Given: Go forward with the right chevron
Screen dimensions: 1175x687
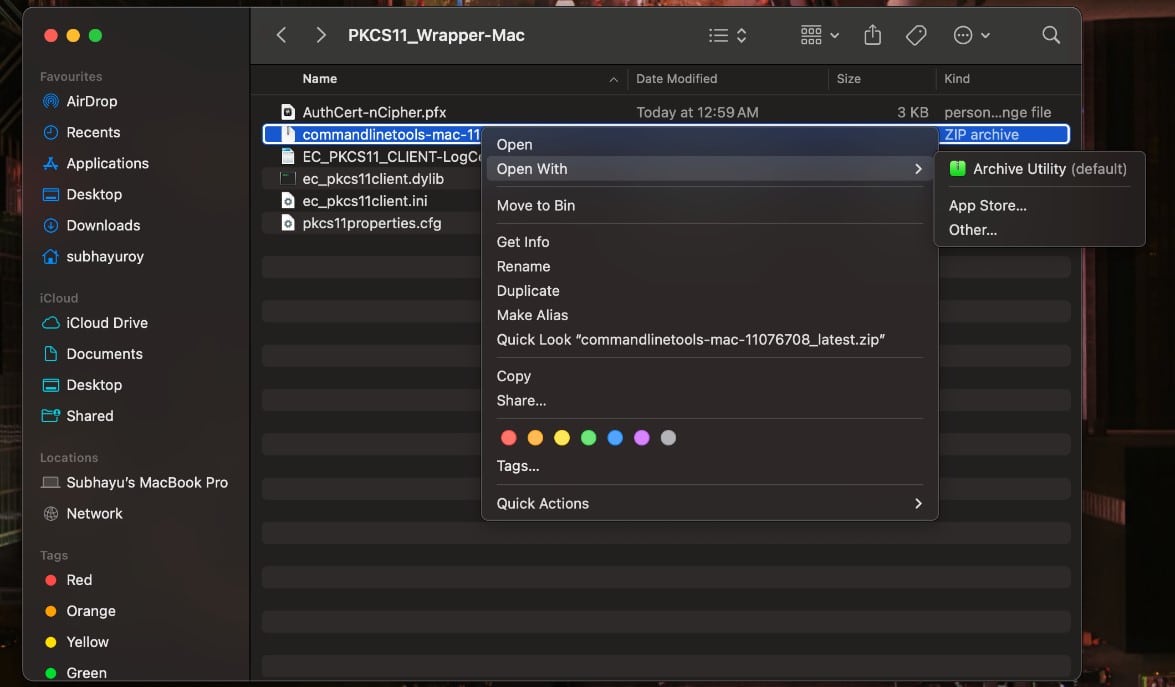Looking at the screenshot, I should [x=320, y=35].
